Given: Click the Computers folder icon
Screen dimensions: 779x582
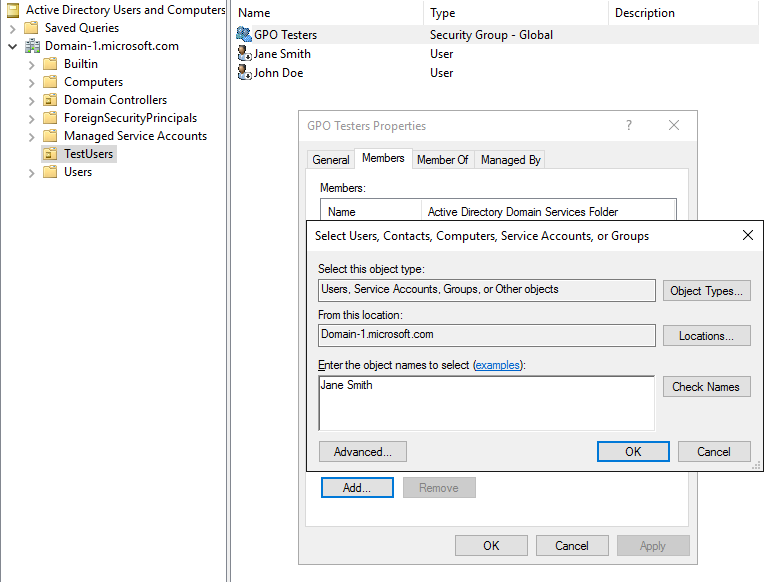Looking at the screenshot, I should [50, 82].
